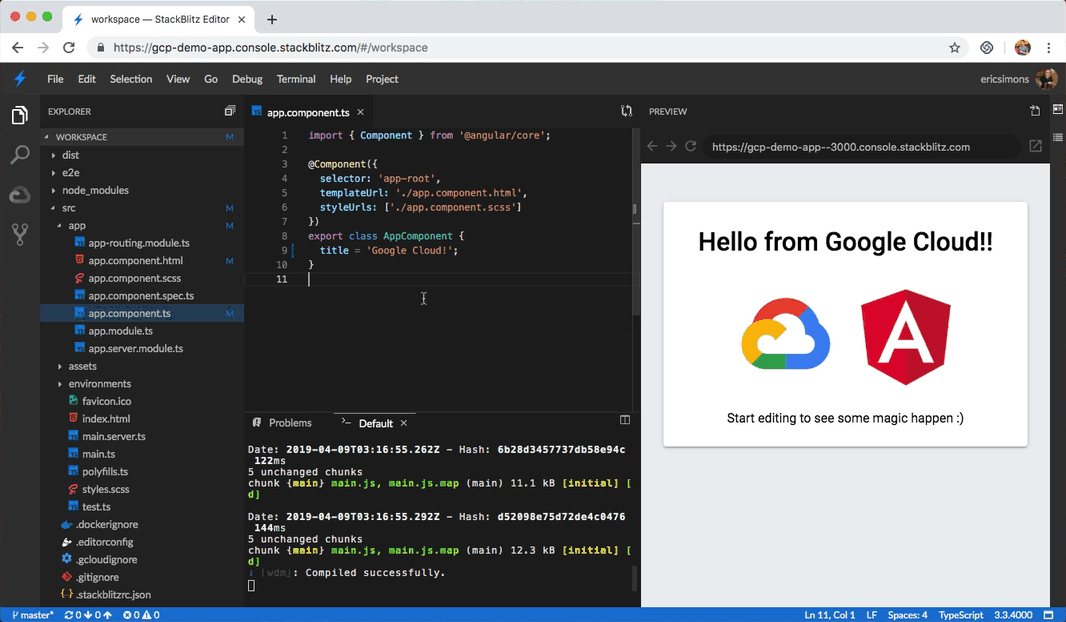The height and width of the screenshot is (622, 1066).
Task: Open the Terminal menu
Action: (x=296, y=79)
